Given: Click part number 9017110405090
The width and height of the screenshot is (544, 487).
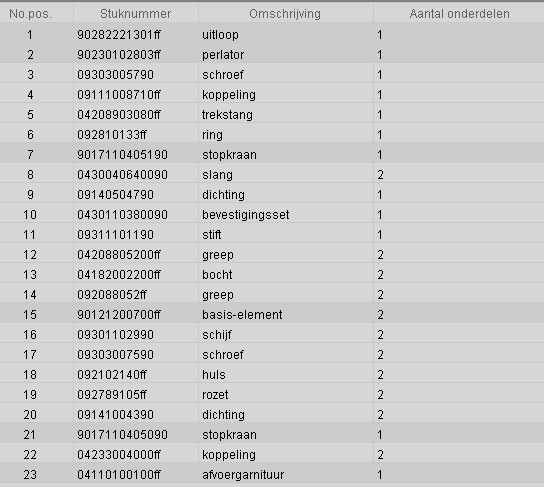Looking at the screenshot, I should point(122,435).
